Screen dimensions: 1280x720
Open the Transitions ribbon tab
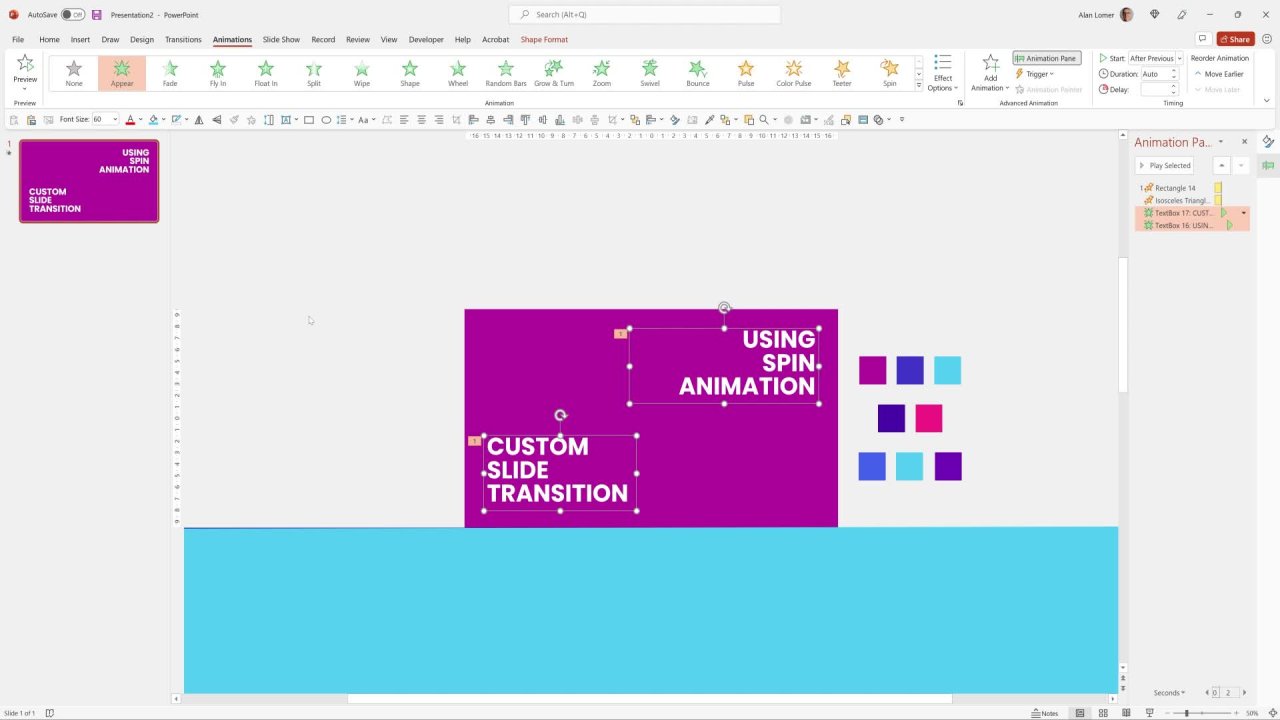(x=183, y=40)
